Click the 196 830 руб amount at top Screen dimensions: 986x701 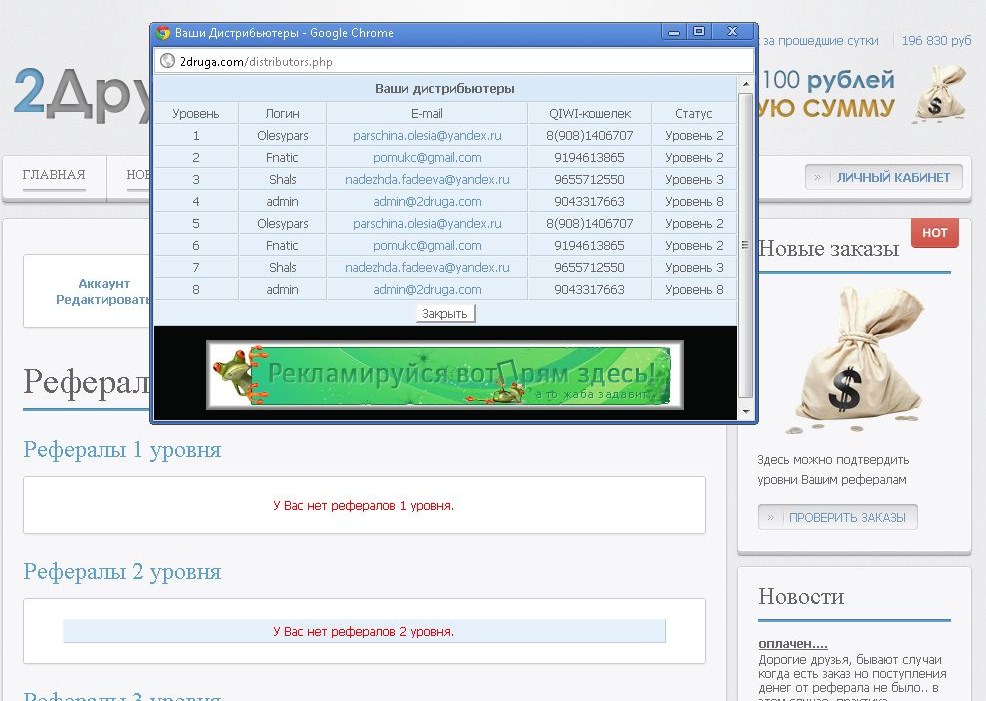pos(936,40)
